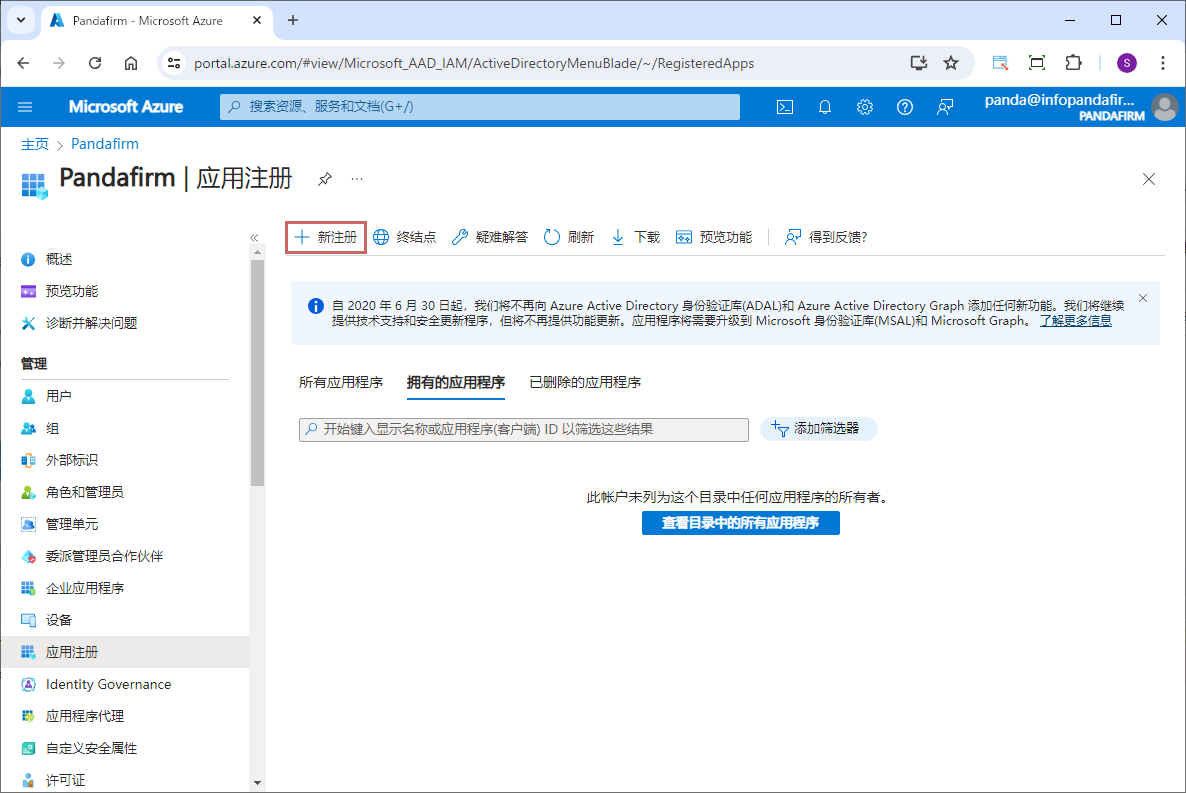1186x793 pixels.
Task: Click 刷新 to refresh the list
Action: pyautogui.click(x=569, y=237)
